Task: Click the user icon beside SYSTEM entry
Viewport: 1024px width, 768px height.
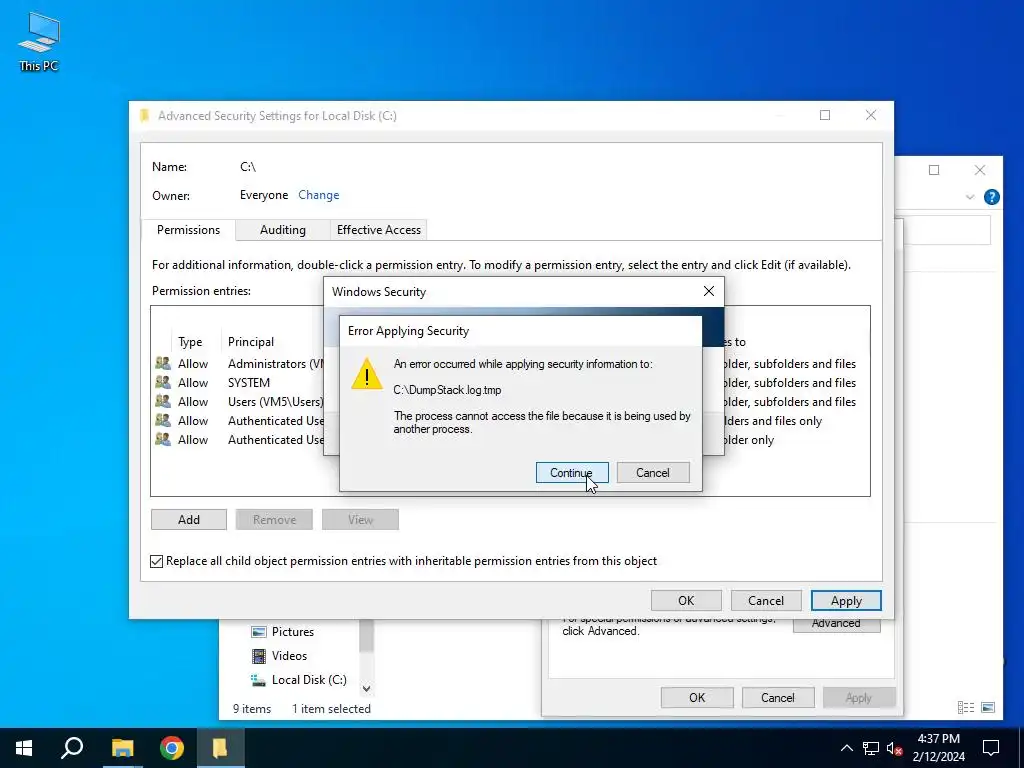Action: [163, 382]
